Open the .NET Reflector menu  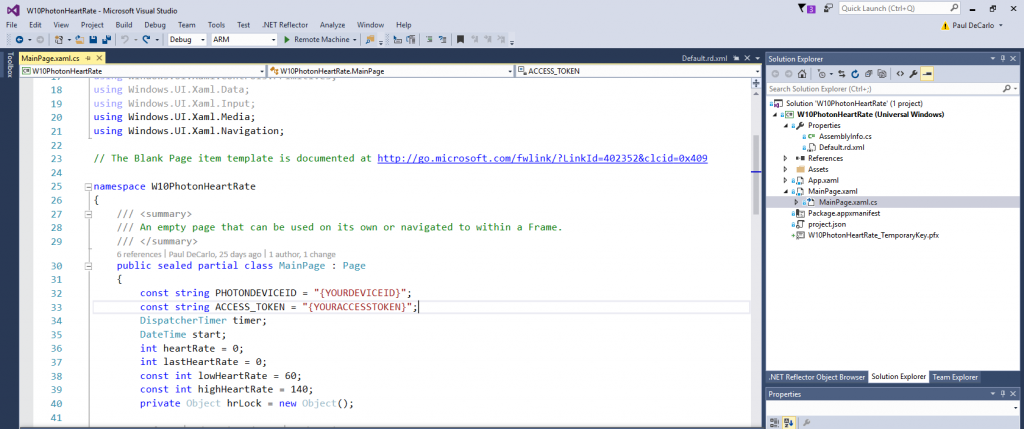point(284,25)
